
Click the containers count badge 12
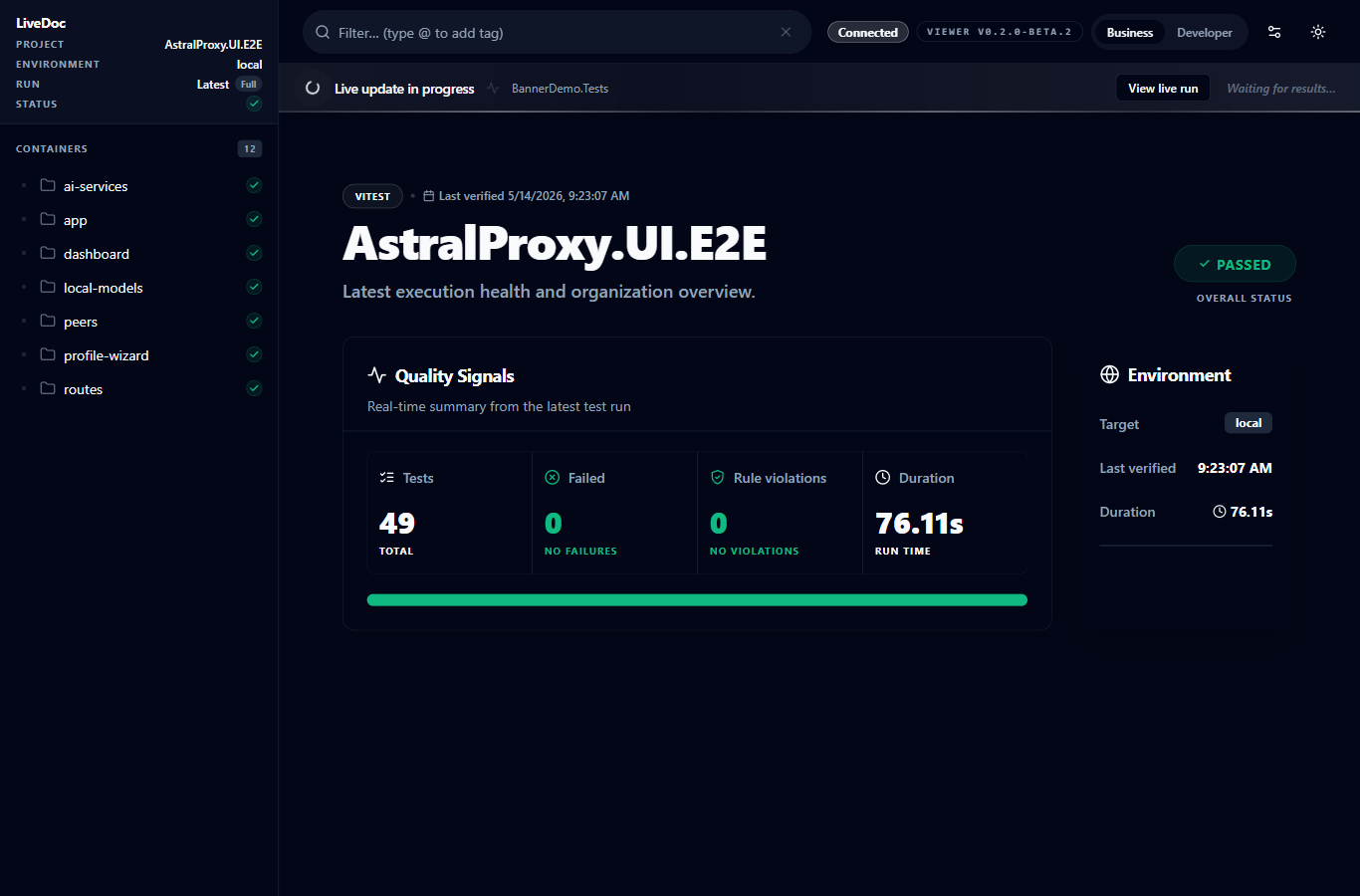click(250, 148)
